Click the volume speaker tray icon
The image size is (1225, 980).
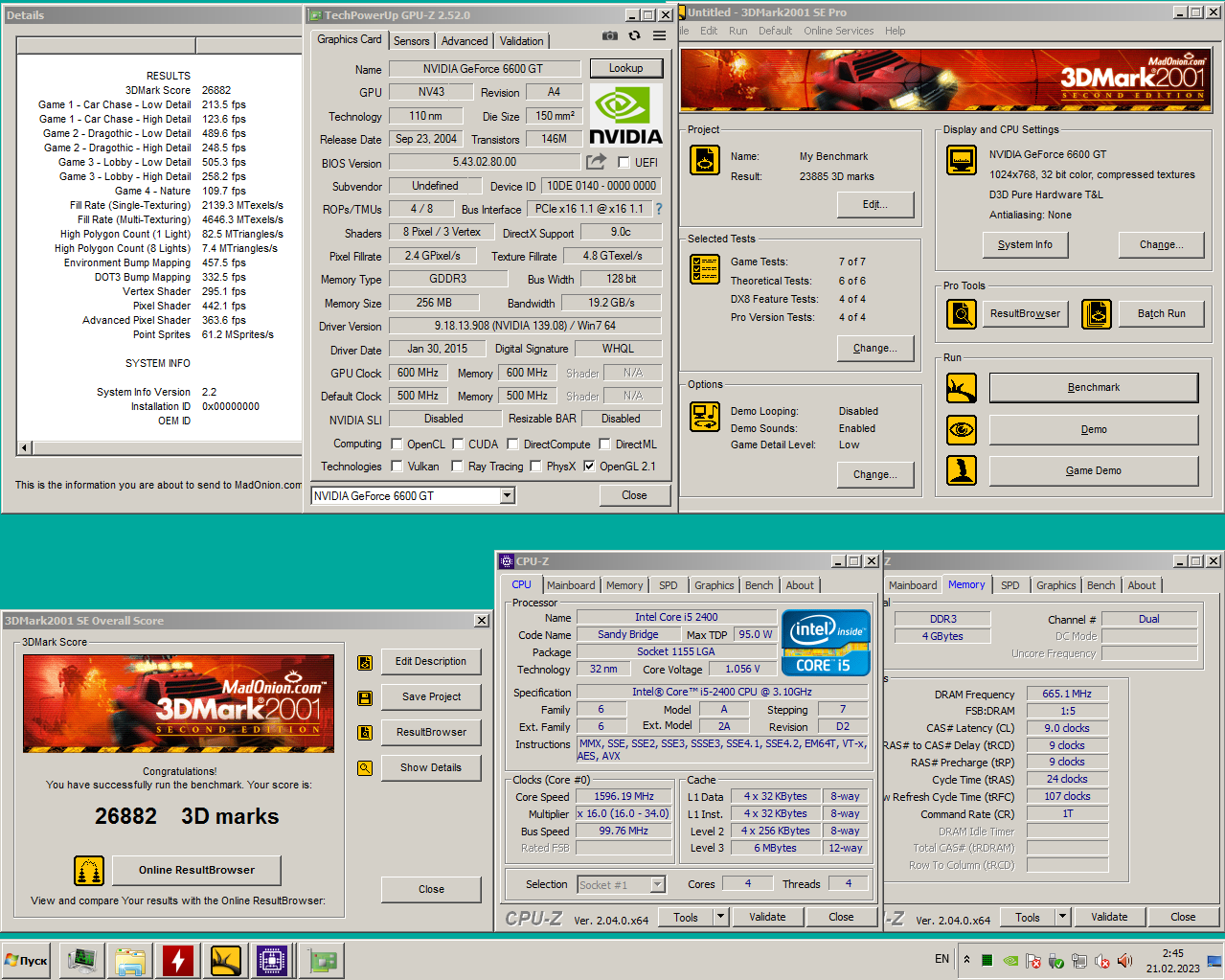1125,960
